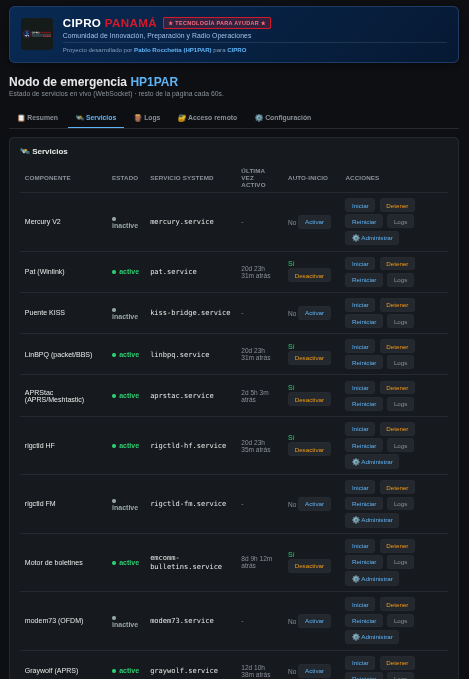Show Logs for rigctld FM
Screen dimensions: 469x679
[400, 504]
